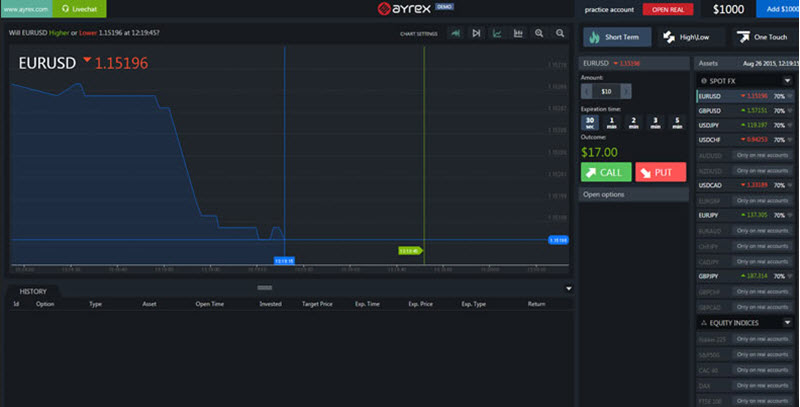800x407 pixels.
Task: Collapse EQUITY INDICES asset group
Action: coord(787,322)
